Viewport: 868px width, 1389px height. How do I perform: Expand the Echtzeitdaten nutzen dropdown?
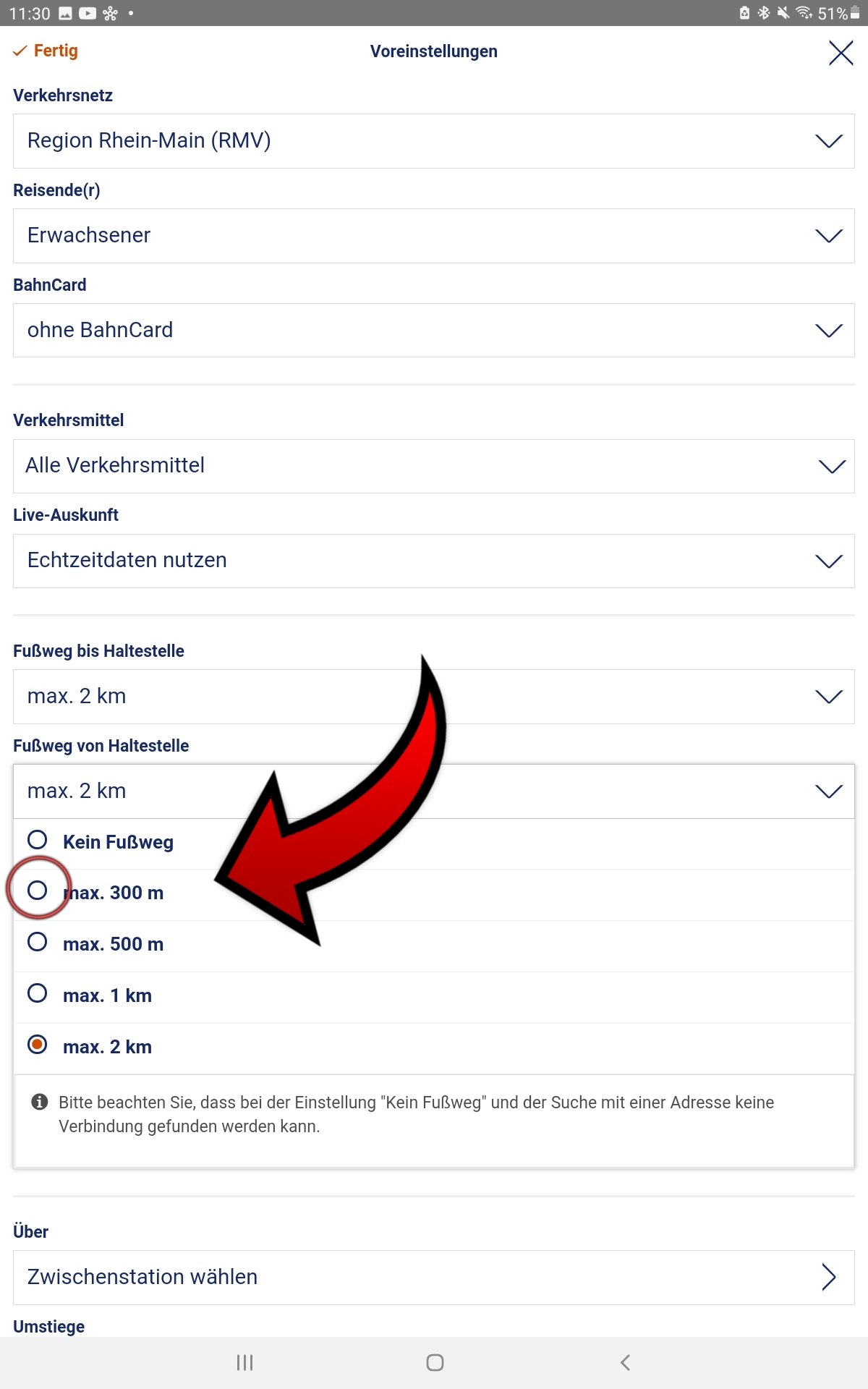(434, 561)
